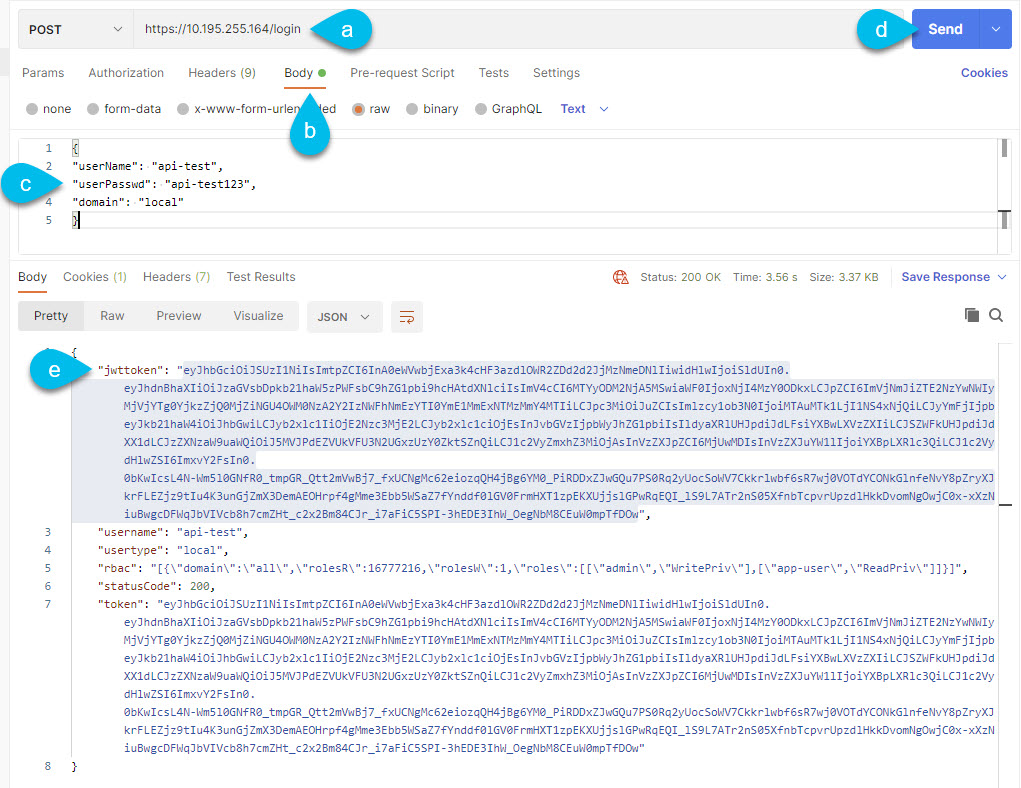
Task: Open the POST method dropdown
Action: tap(74, 29)
